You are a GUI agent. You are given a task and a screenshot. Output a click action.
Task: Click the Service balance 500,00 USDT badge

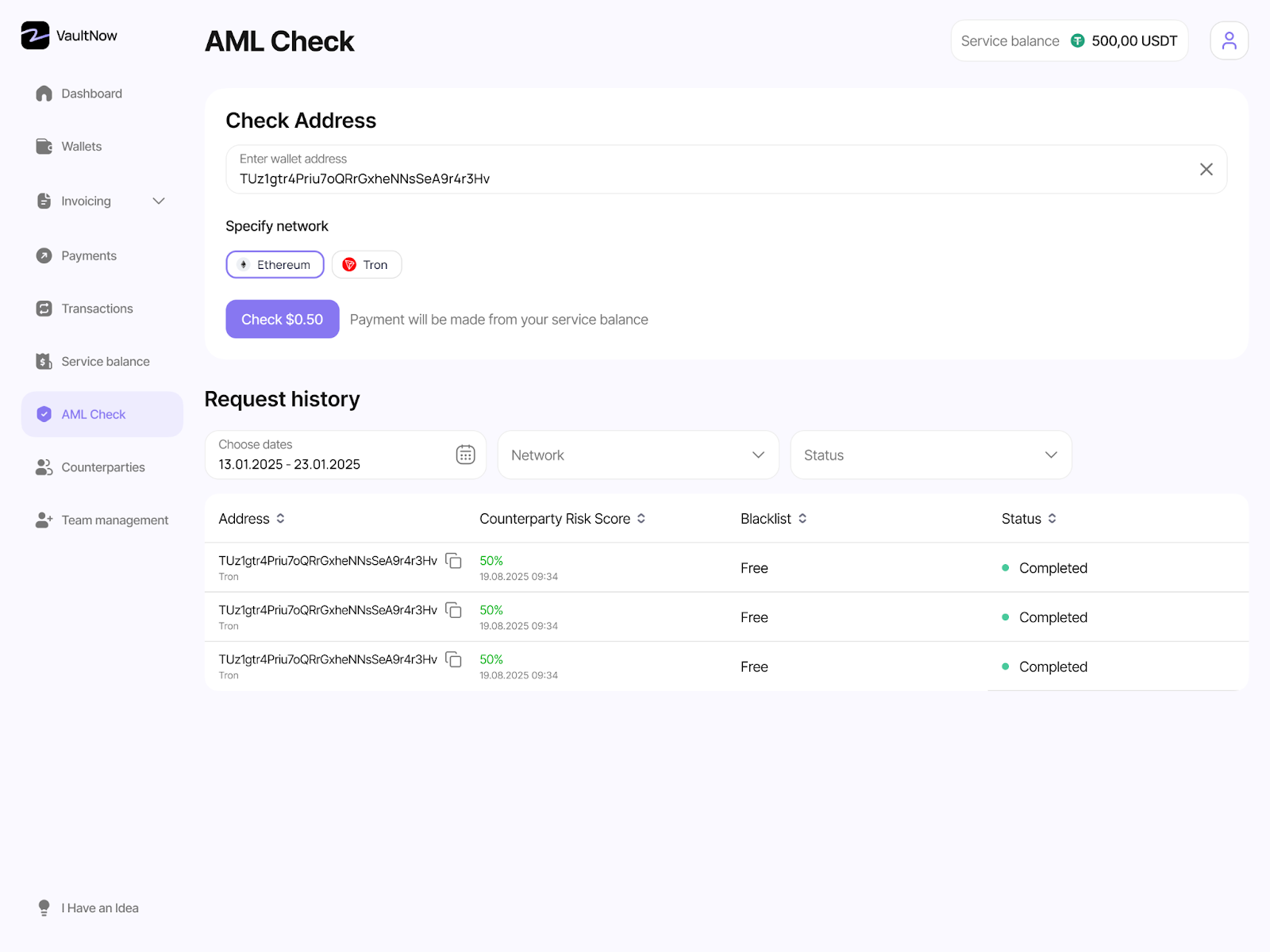[1068, 41]
